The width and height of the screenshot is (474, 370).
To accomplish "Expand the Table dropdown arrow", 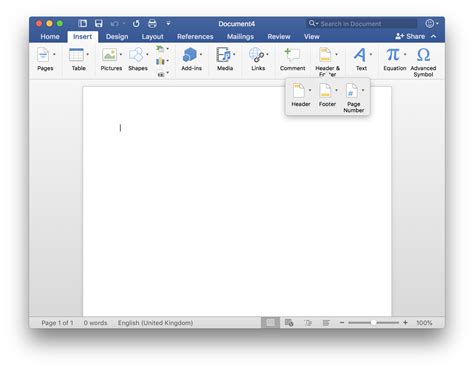I will click(88, 54).
